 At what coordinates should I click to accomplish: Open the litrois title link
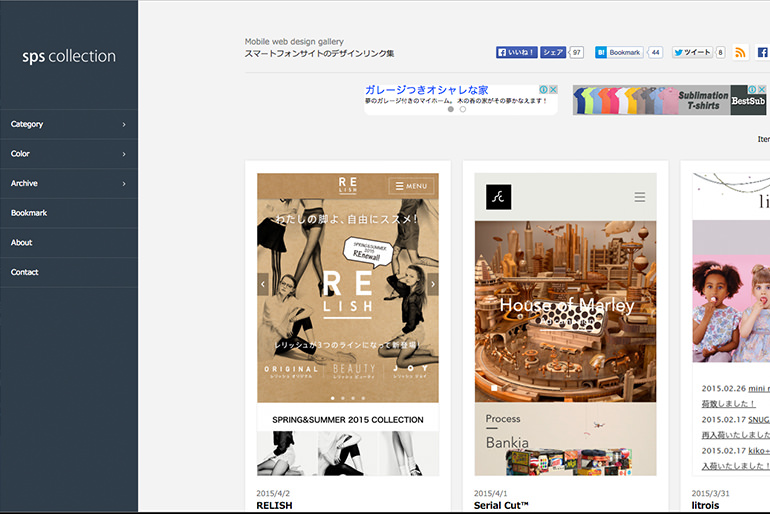pos(705,505)
